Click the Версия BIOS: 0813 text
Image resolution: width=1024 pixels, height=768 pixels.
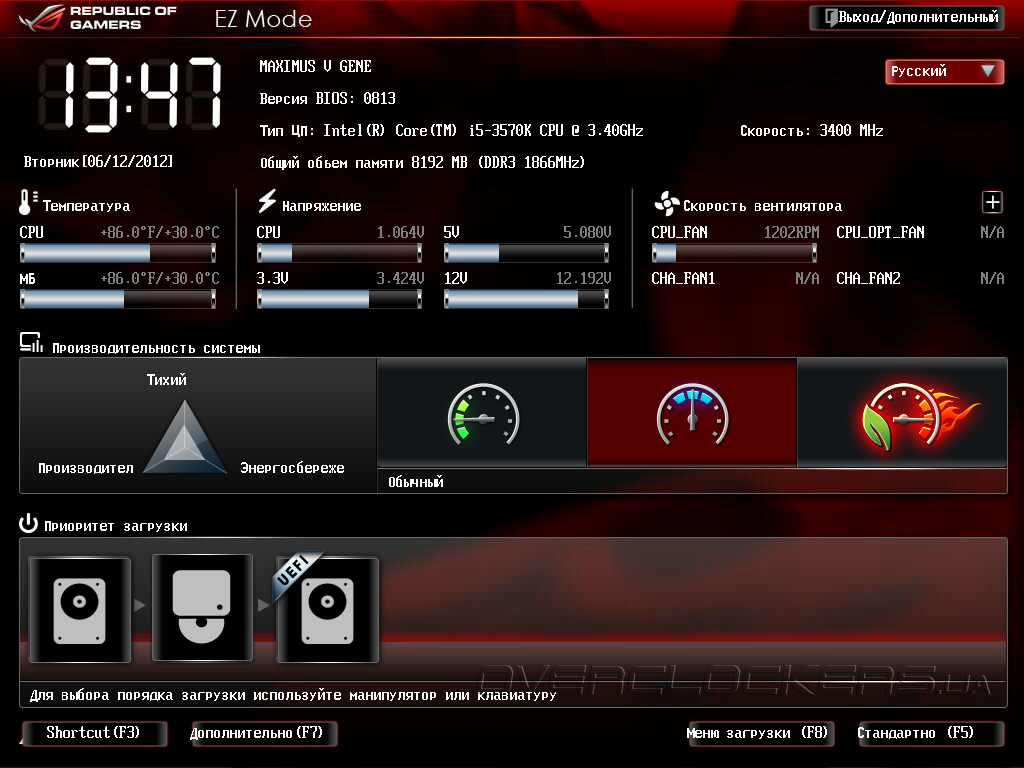click(328, 99)
